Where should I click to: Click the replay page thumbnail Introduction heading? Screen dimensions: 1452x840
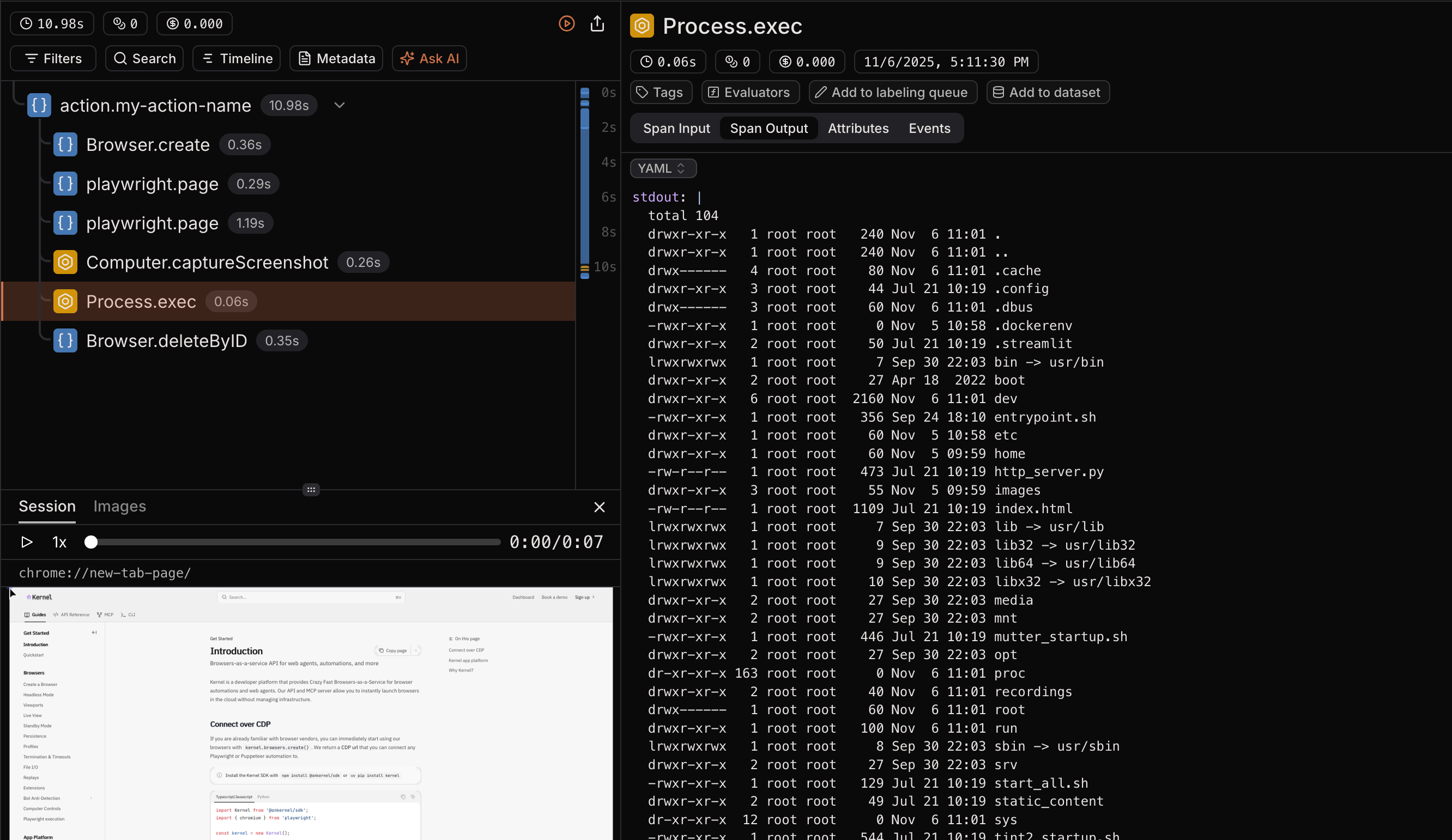[x=236, y=651]
